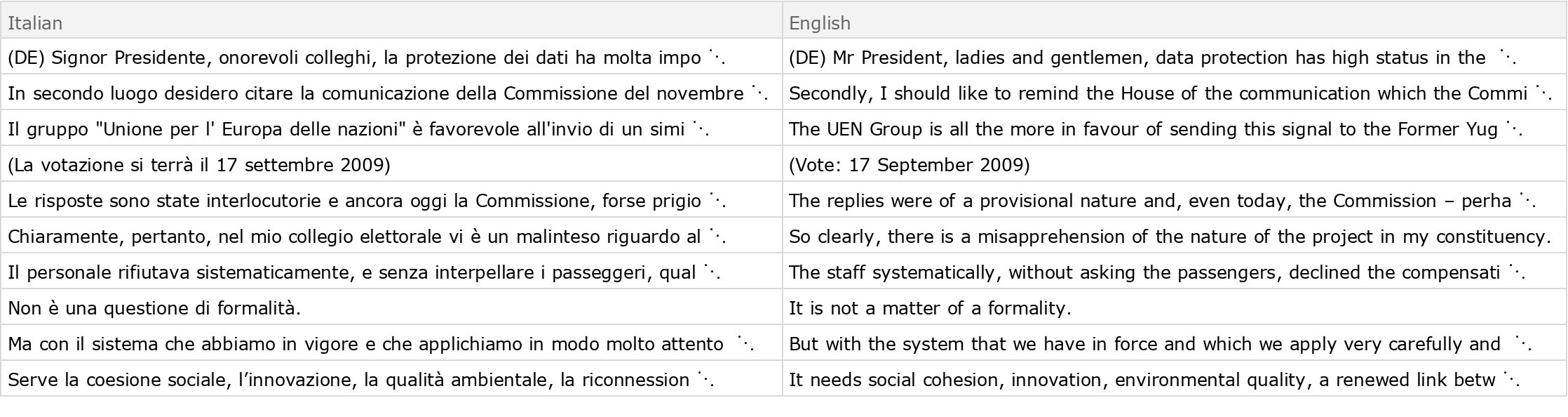Expand ellipsis in "Serve la coesione sociale" cell
1568x417 pixels.
[x=705, y=380]
